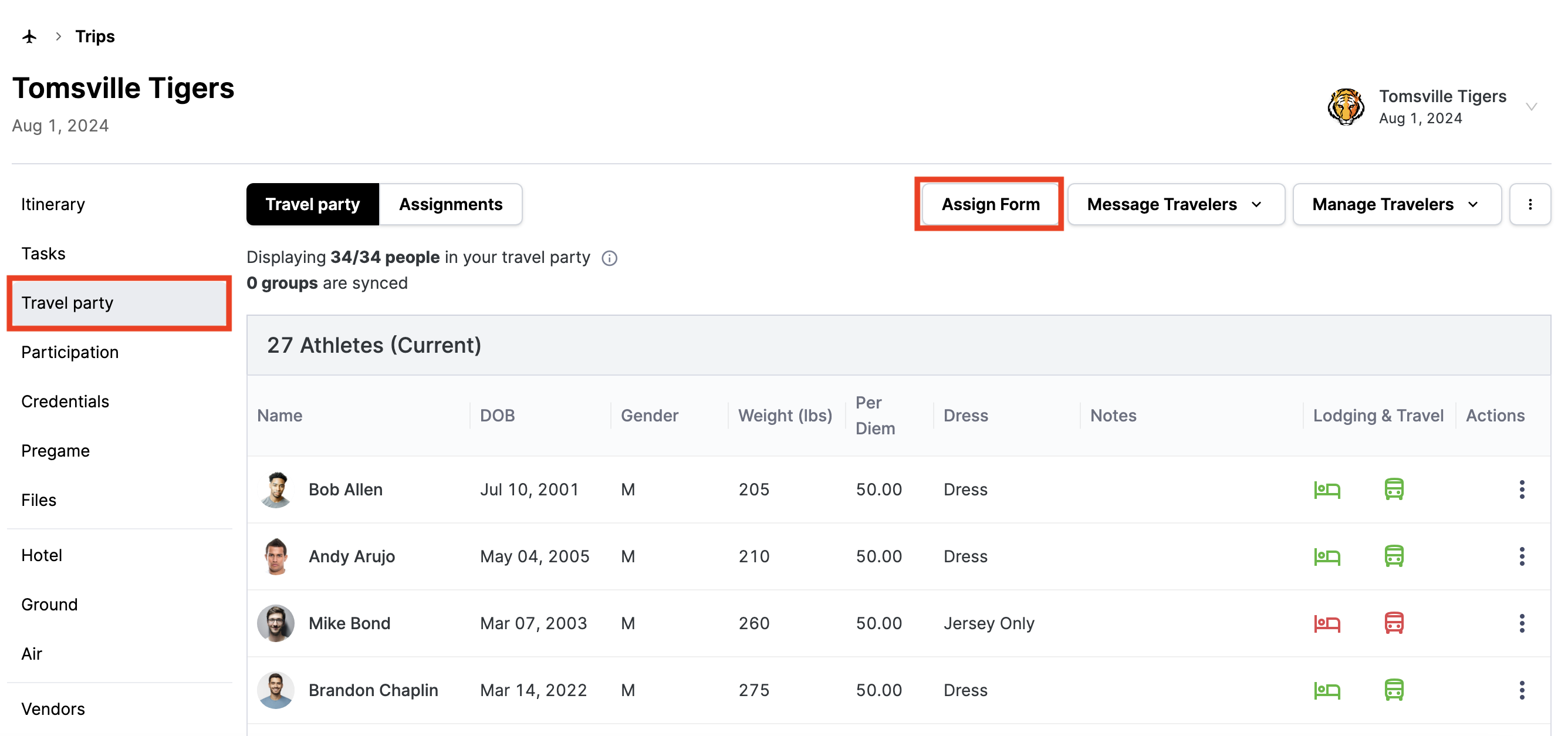Click Mike Bond's red lodging icon
The width and height of the screenshot is (1568, 736).
tap(1327, 623)
